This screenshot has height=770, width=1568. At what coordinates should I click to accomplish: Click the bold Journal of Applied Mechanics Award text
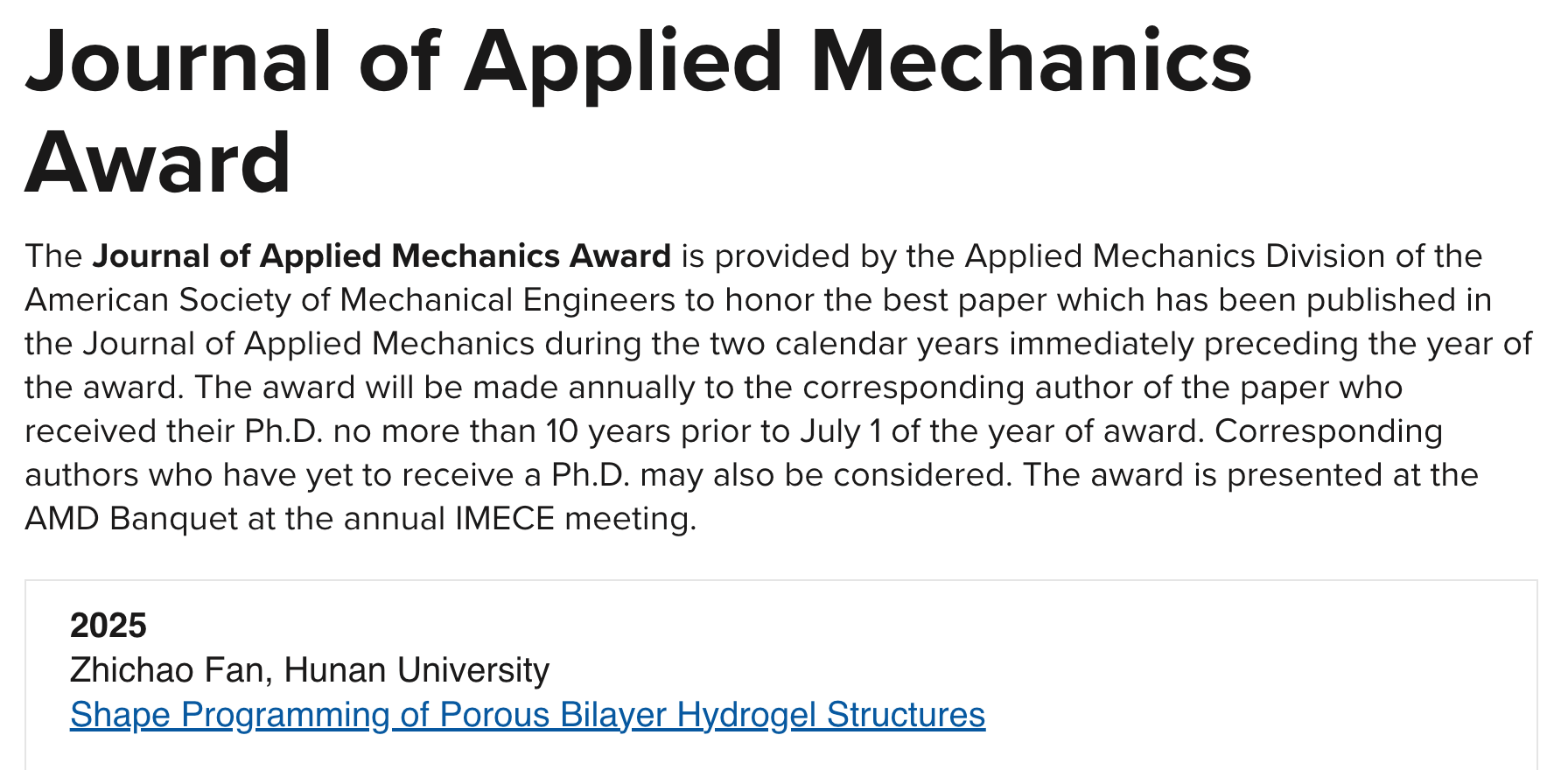pyautogui.click(x=381, y=256)
